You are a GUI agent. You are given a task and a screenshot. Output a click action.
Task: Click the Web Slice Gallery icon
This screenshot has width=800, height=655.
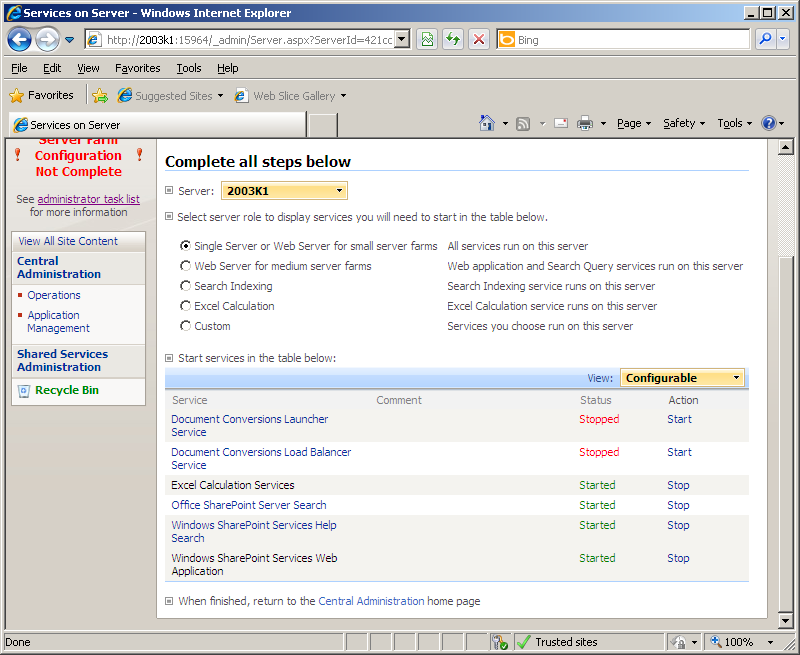(241, 95)
